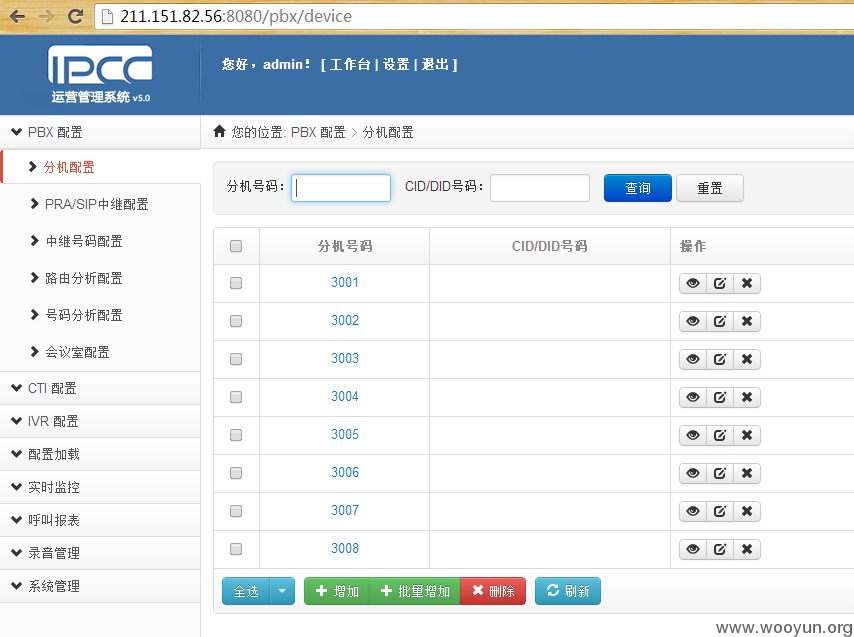This screenshot has height=637, width=854.
Task: Click the blue 查询 search button
Action: pos(638,188)
